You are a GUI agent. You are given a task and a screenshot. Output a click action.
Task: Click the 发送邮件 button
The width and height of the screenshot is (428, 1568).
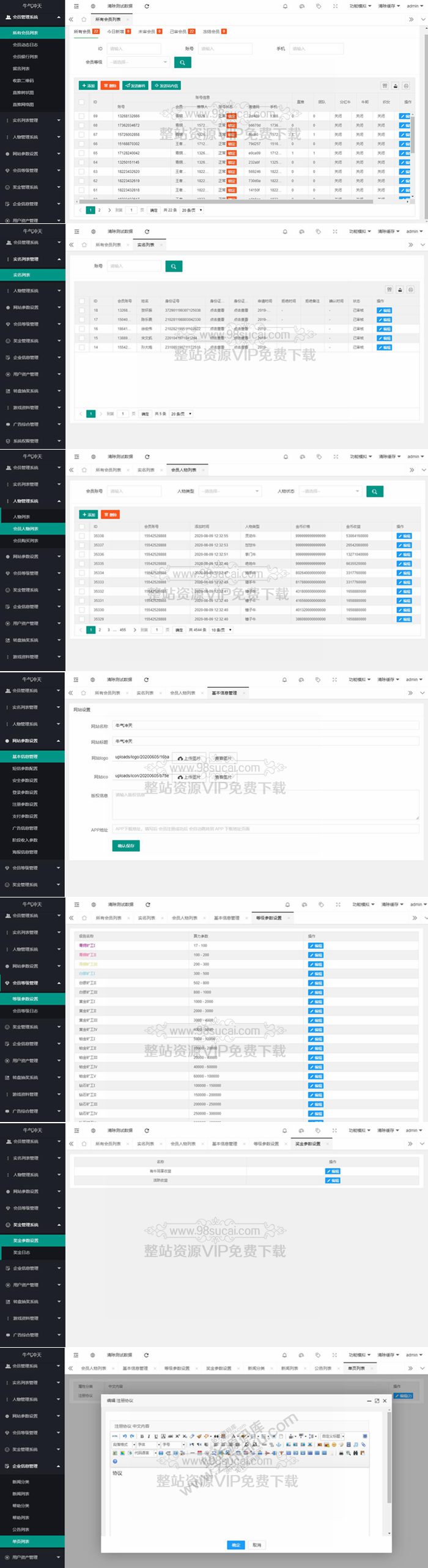pyautogui.click(x=135, y=86)
